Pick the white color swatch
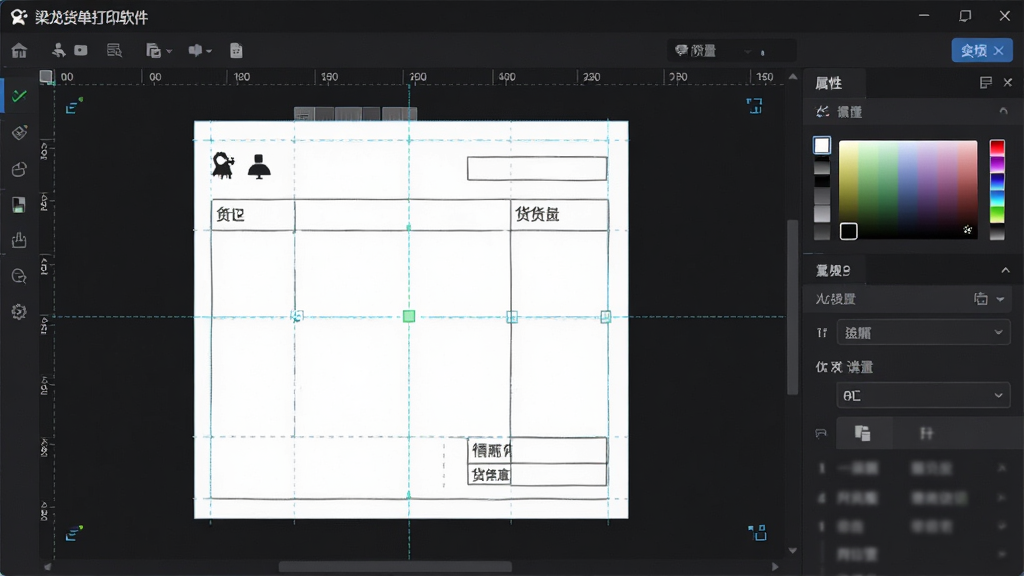The height and width of the screenshot is (576, 1024). [822, 145]
